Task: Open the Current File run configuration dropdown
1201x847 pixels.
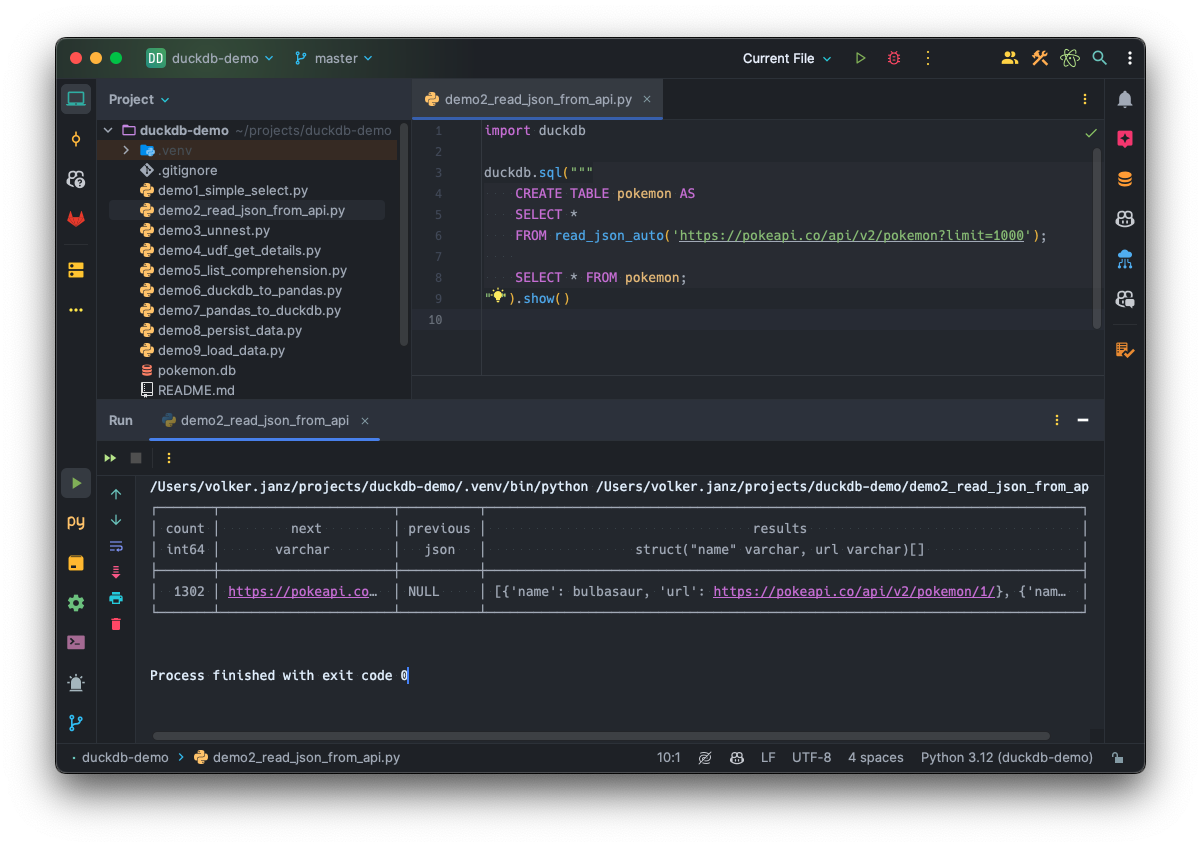Action: pos(786,58)
